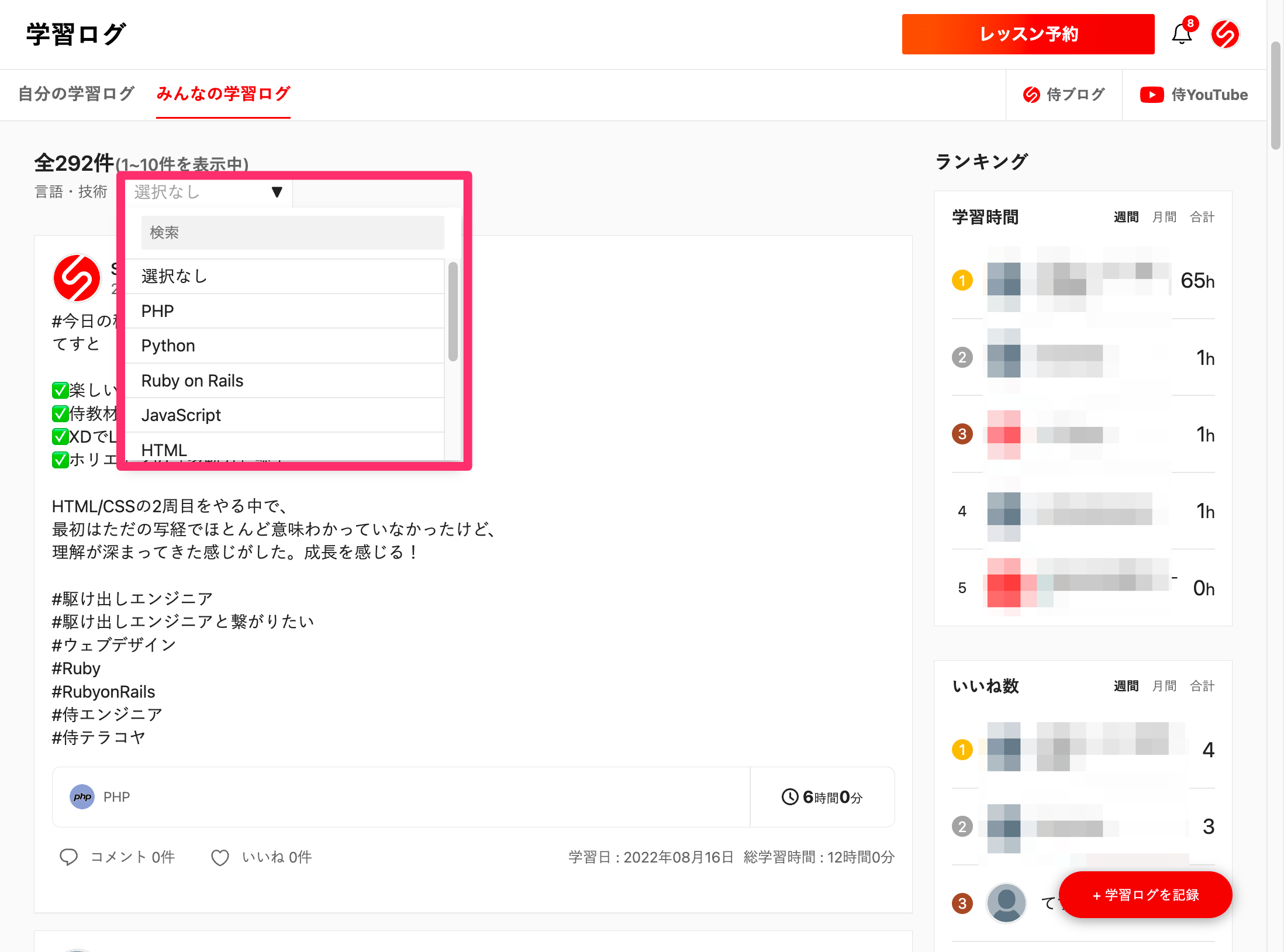Screen dimensions: 1284x952
Task: Switch いいね数 ranking to 月間
Action: point(1164,686)
